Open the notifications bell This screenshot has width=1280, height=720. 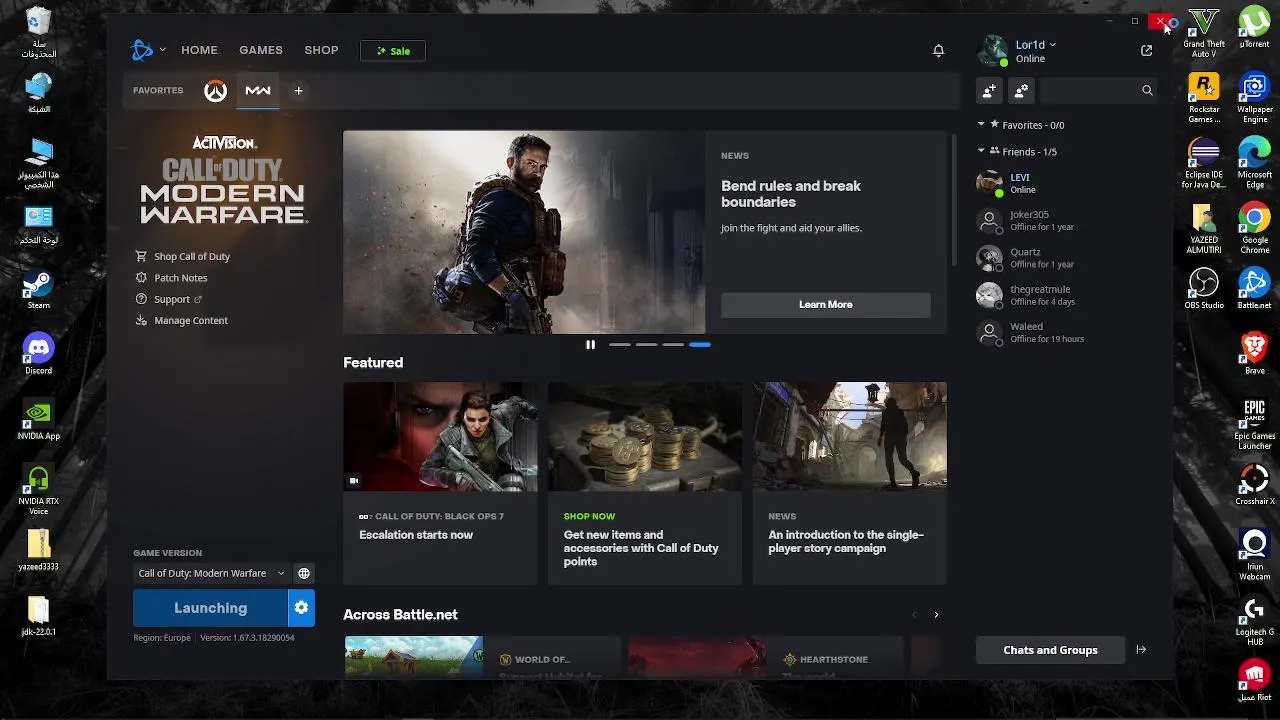[938, 50]
